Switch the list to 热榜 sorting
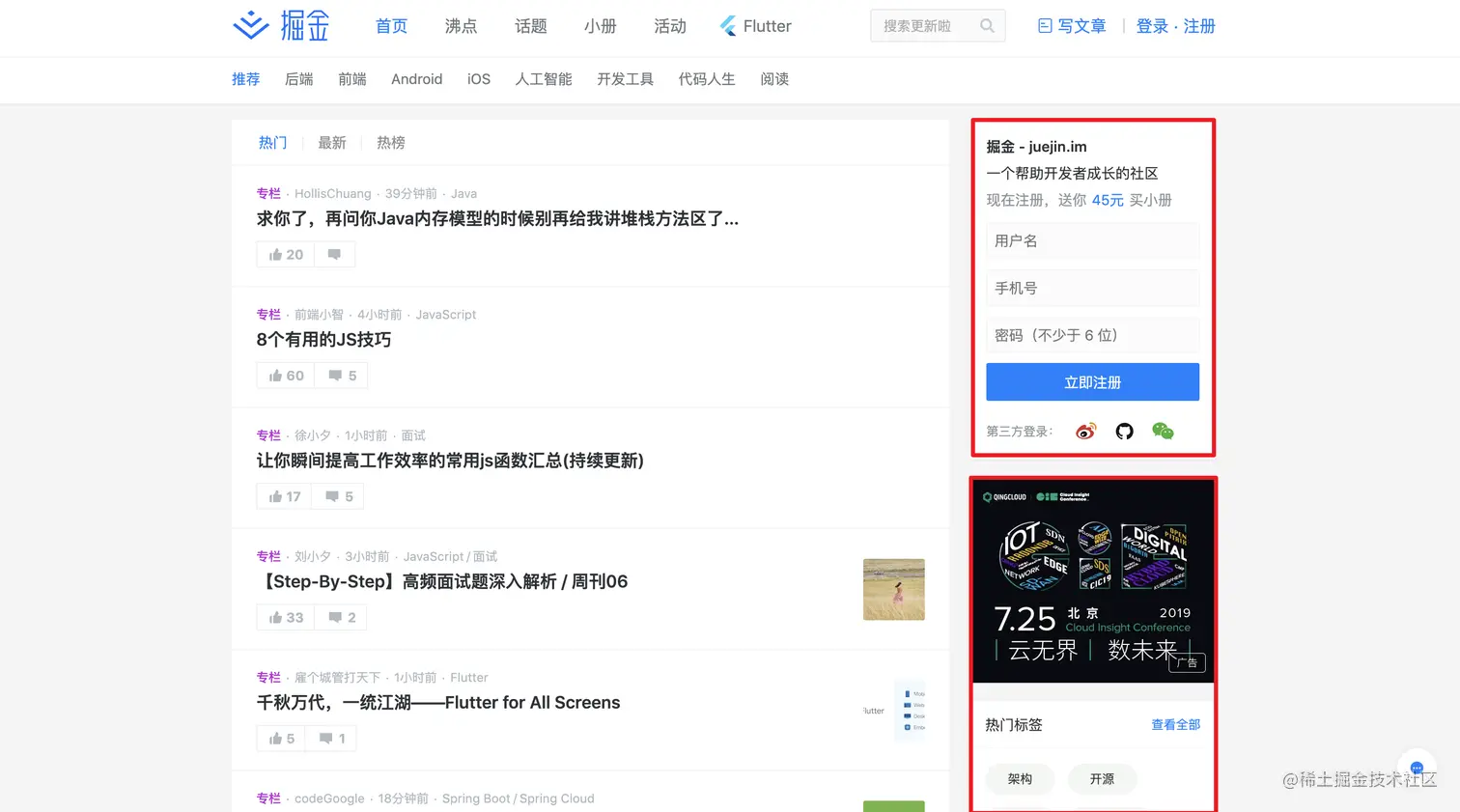Screen dimensions: 1460x812 (390, 143)
